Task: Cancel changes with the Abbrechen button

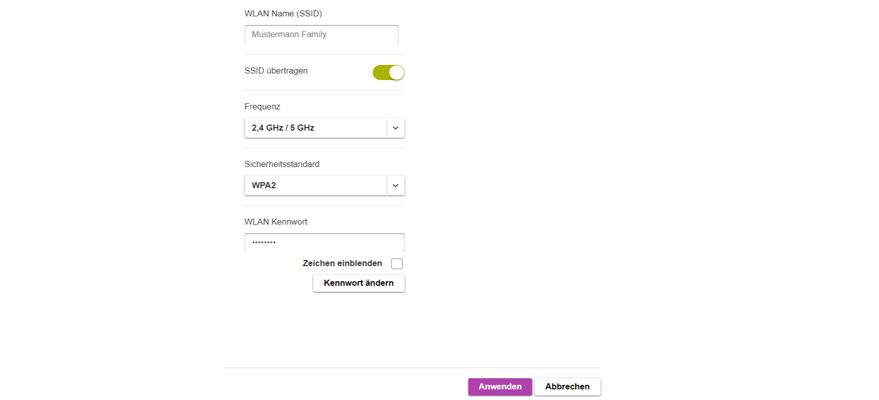Action: pyautogui.click(x=567, y=387)
